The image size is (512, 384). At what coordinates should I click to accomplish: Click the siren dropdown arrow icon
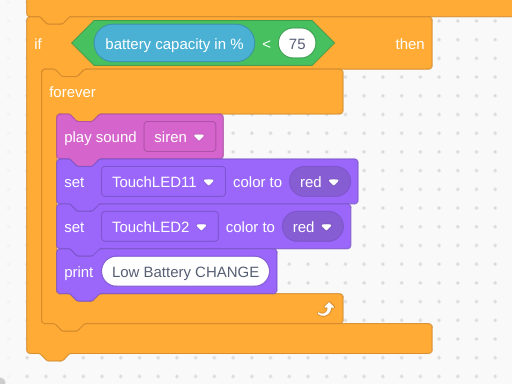click(x=199, y=137)
